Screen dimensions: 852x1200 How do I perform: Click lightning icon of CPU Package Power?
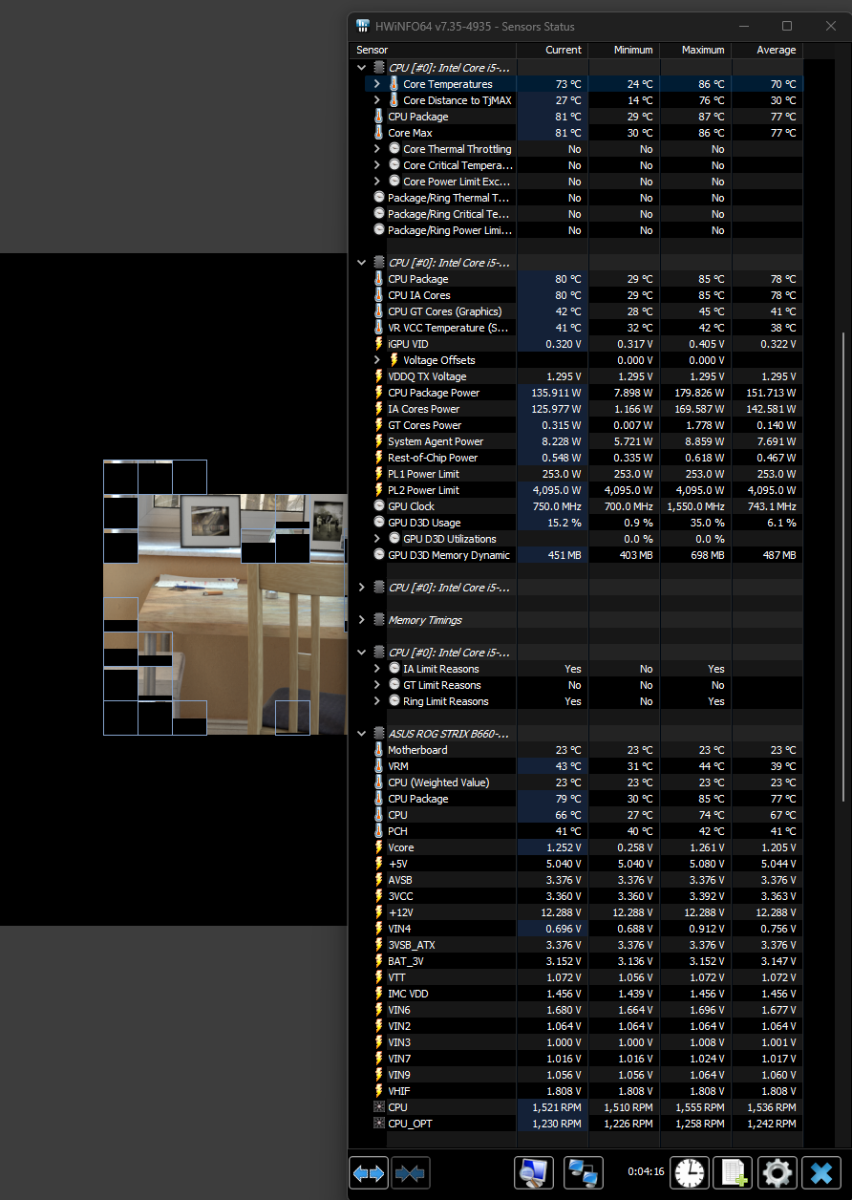tap(379, 393)
